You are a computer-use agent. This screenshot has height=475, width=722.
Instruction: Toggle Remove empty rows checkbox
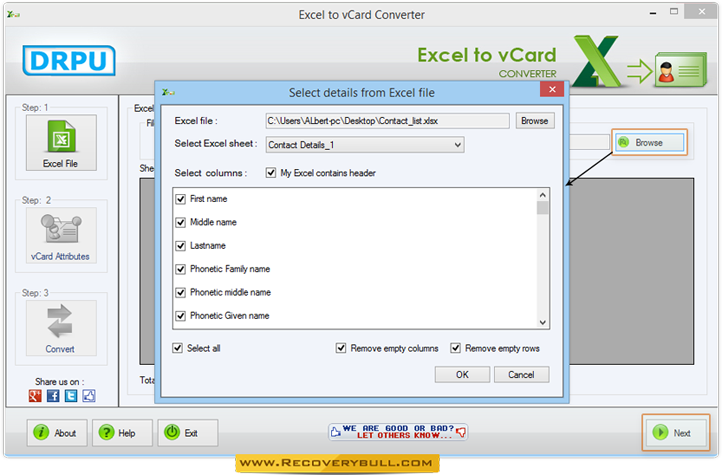point(455,348)
